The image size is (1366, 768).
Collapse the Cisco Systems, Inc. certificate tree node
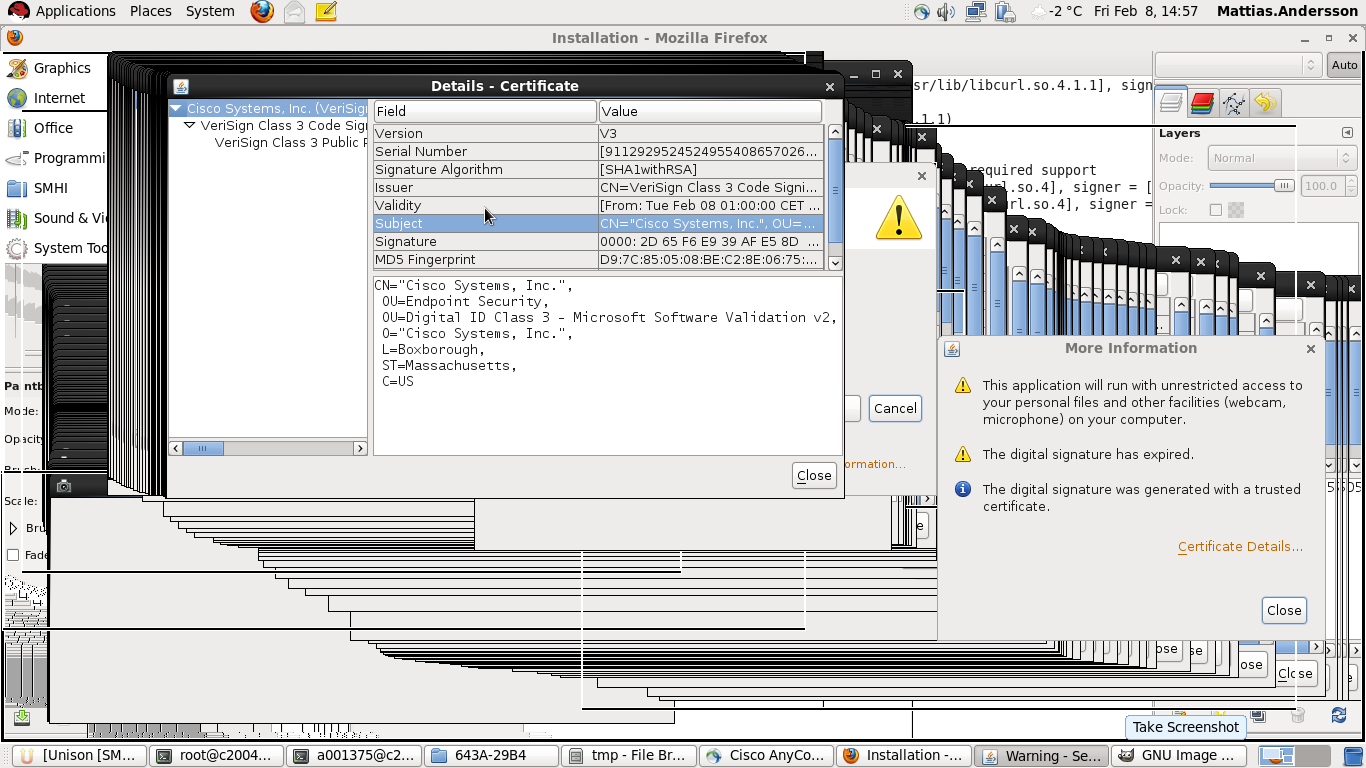176,108
